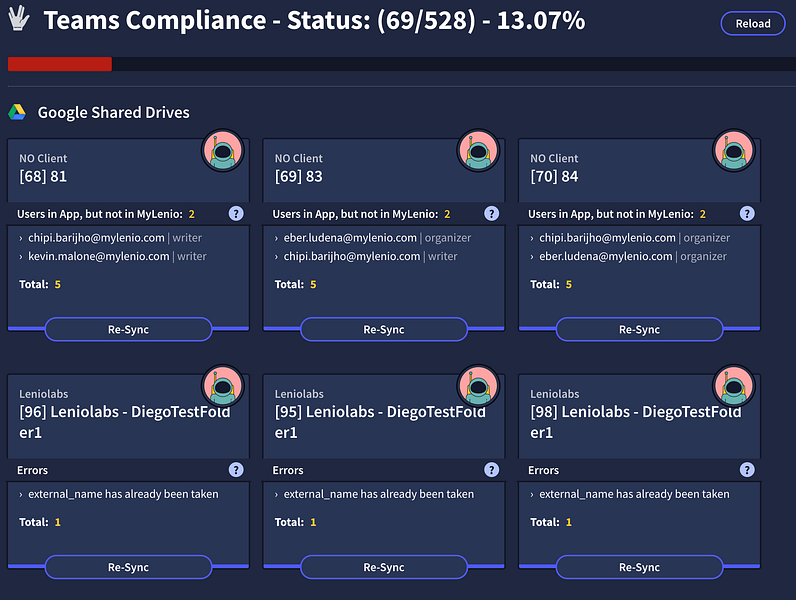Image resolution: width=796 pixels, height=600 pixels.
Task: Click the astronaut avatar on card [68] 81
Action: pos(223,151)
